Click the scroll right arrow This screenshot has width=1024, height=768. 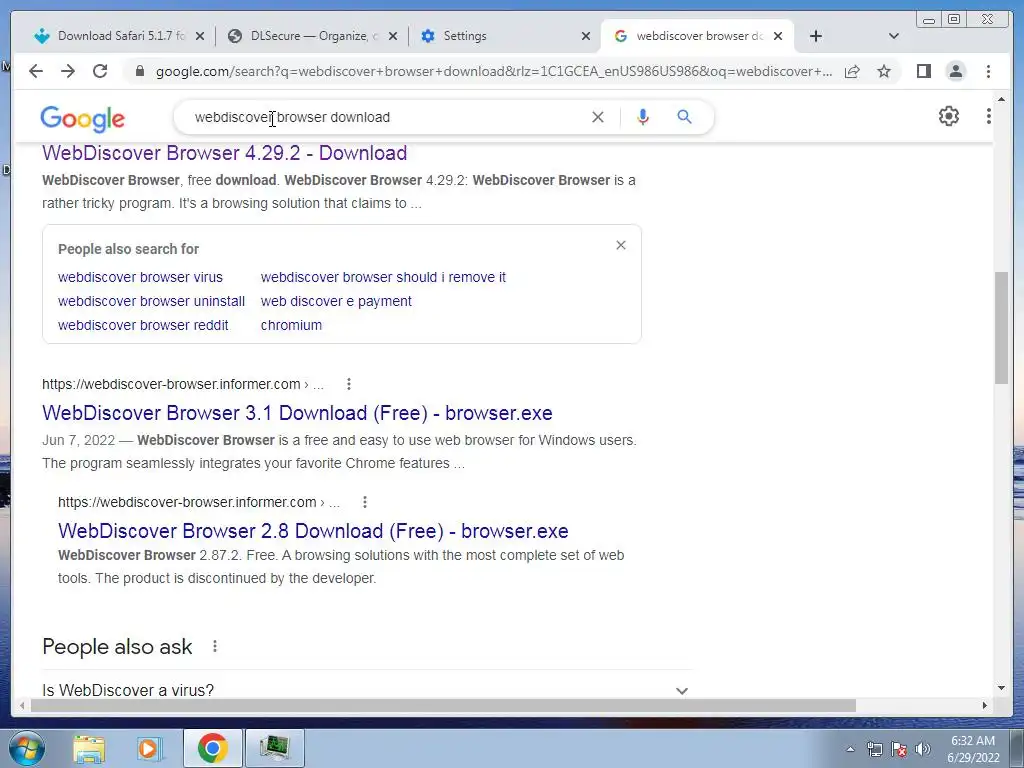[x=984, y=705]
